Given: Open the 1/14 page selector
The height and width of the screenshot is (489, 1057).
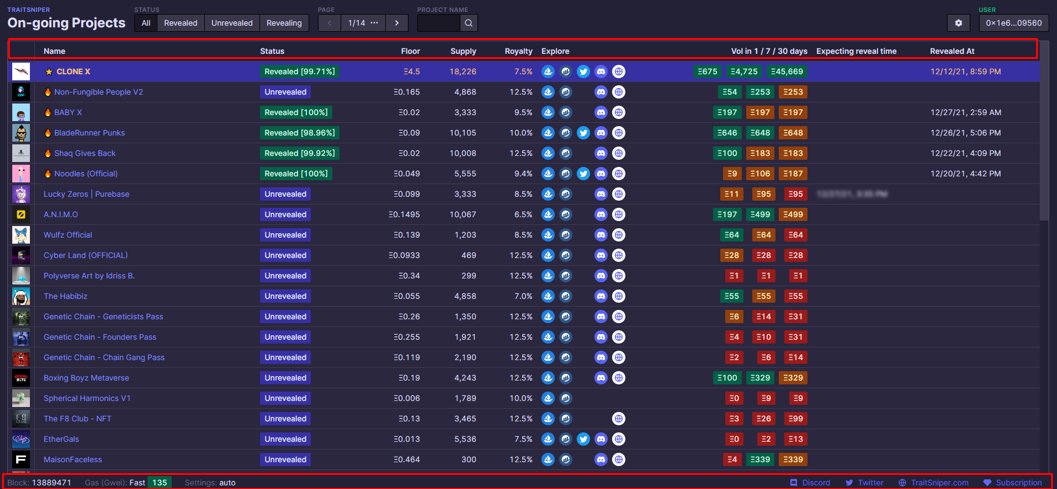Looking at the screenshot, I should (x=363, y=23).
